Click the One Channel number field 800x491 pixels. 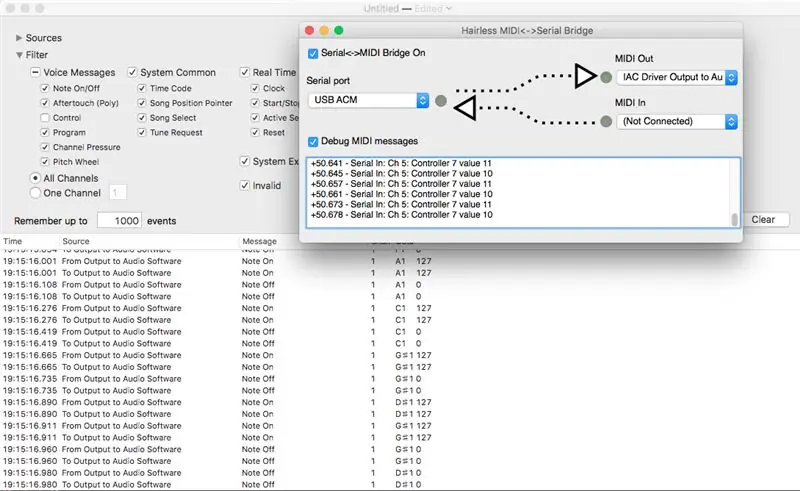pyautogui.click(x=118, y=193)
